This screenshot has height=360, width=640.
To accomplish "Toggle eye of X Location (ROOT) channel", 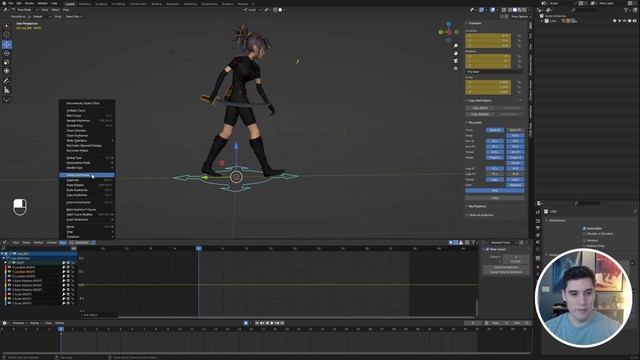I will [x=9, y=267].
